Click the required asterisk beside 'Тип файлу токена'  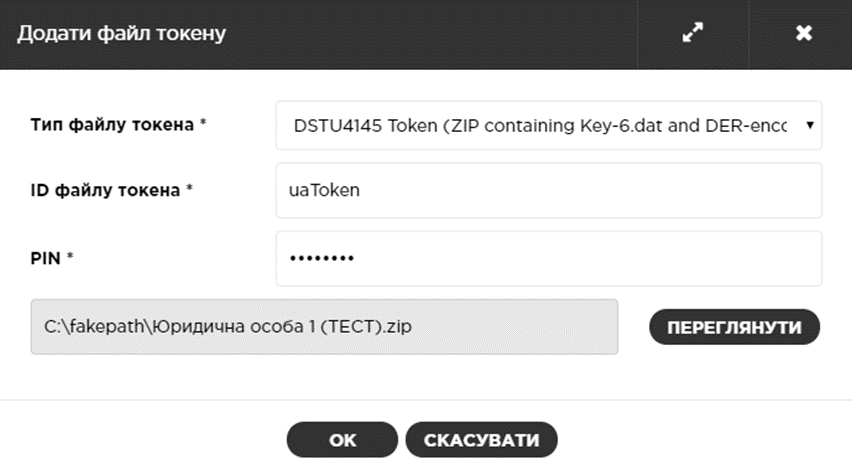[203, 125]
